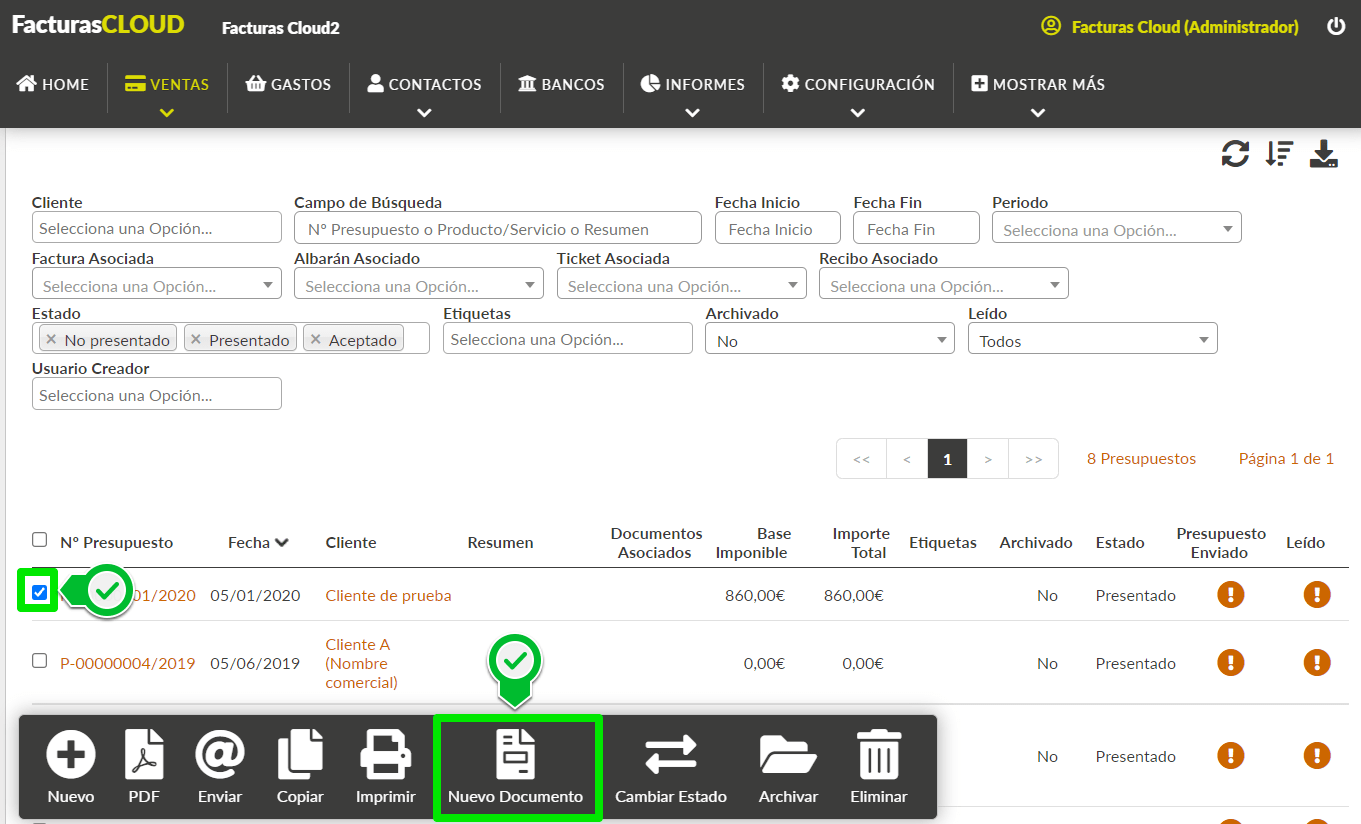Viewport: 1361px width, 824px height.
Task: Remove the Presentado status tag
Action: click(196, 339)
